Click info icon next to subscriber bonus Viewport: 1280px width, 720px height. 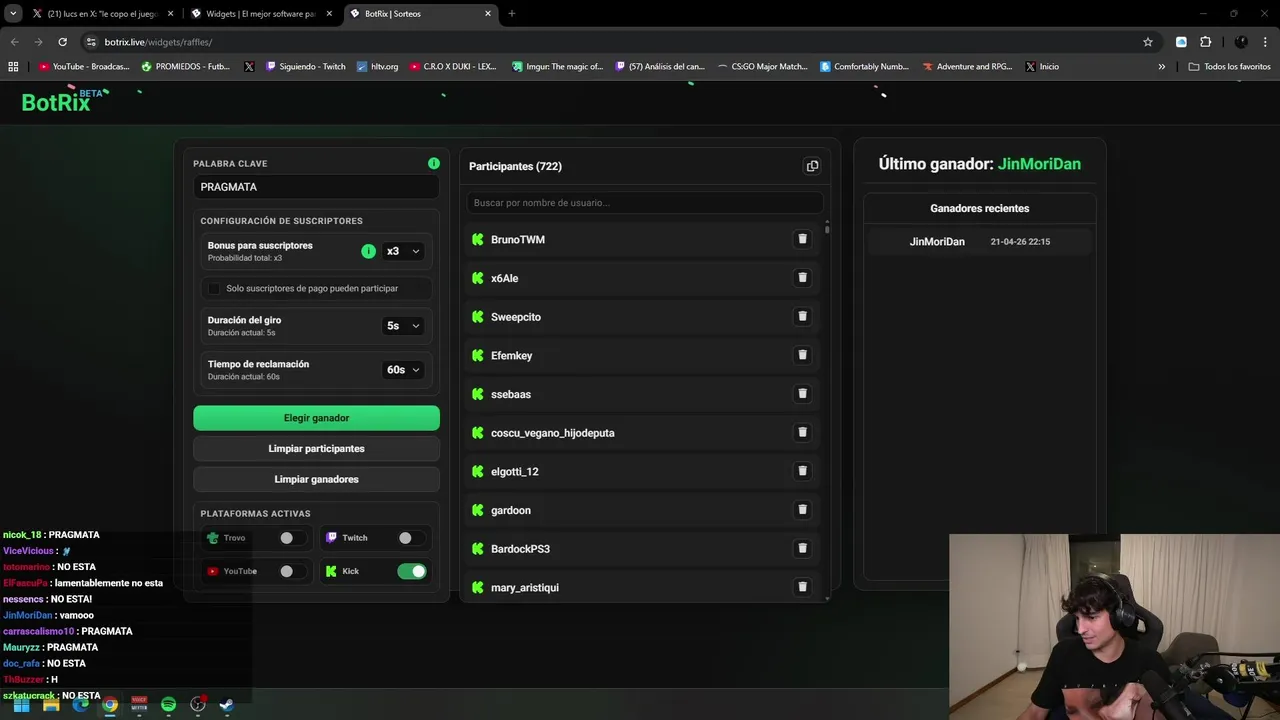(368, 251)
